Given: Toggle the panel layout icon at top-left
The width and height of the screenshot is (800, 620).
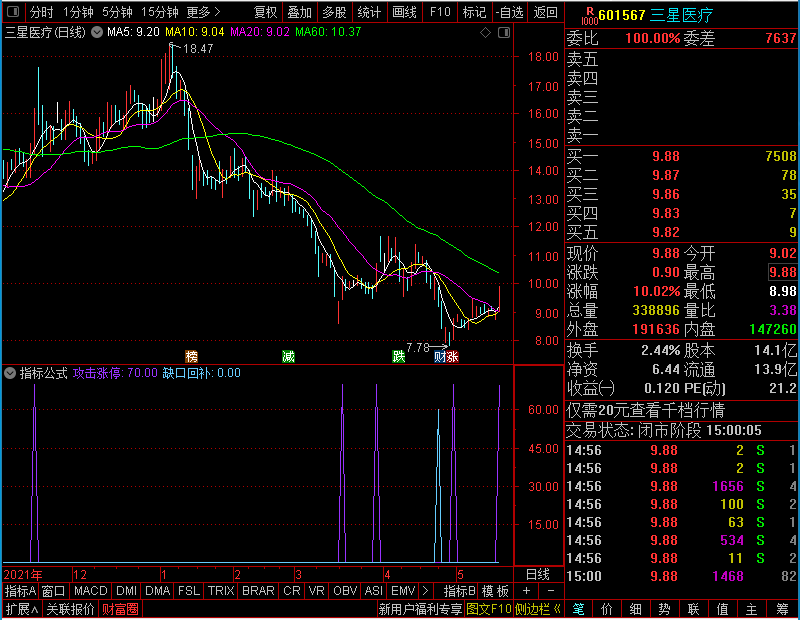Looking at the screenshot, I should pos(13,11).
